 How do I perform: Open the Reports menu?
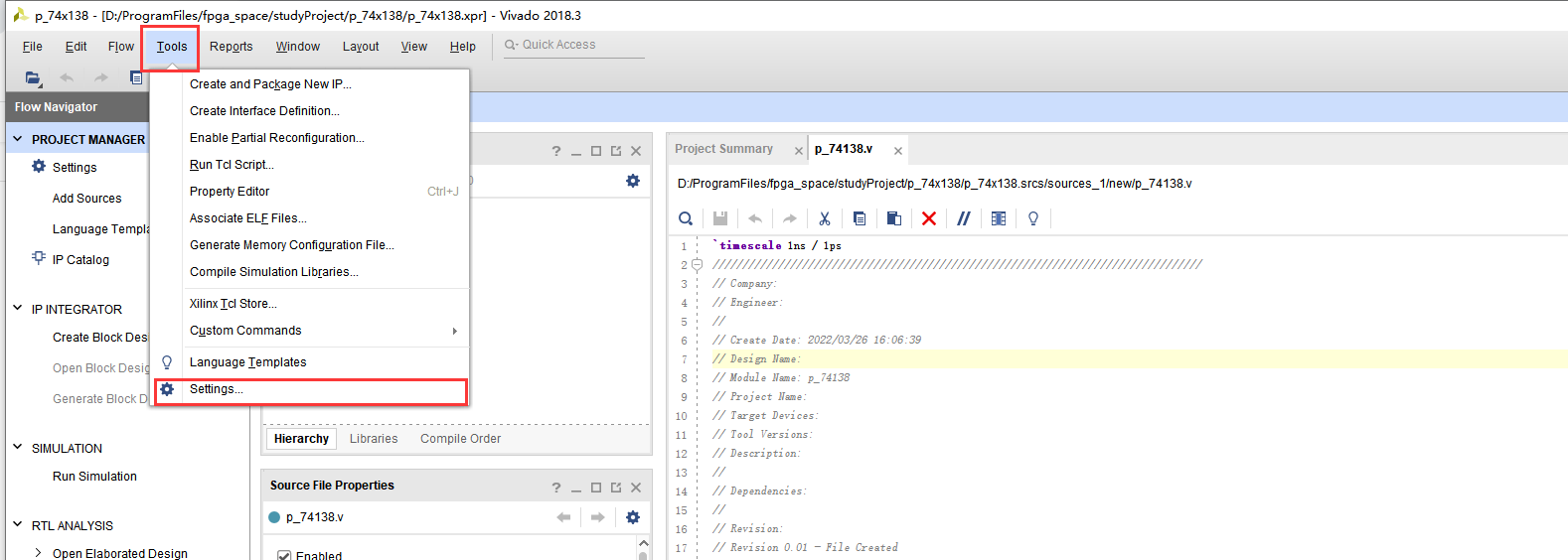click(x=232, y=47)
